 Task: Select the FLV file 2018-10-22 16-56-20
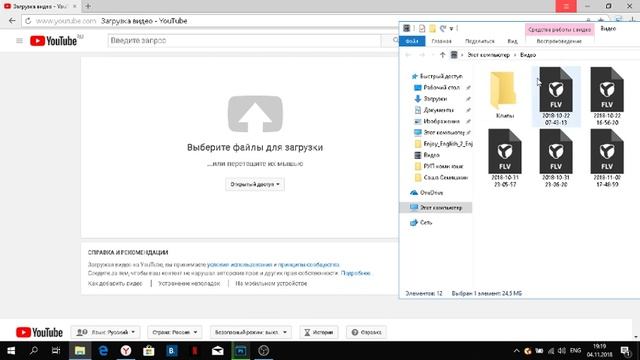[607, 96]
